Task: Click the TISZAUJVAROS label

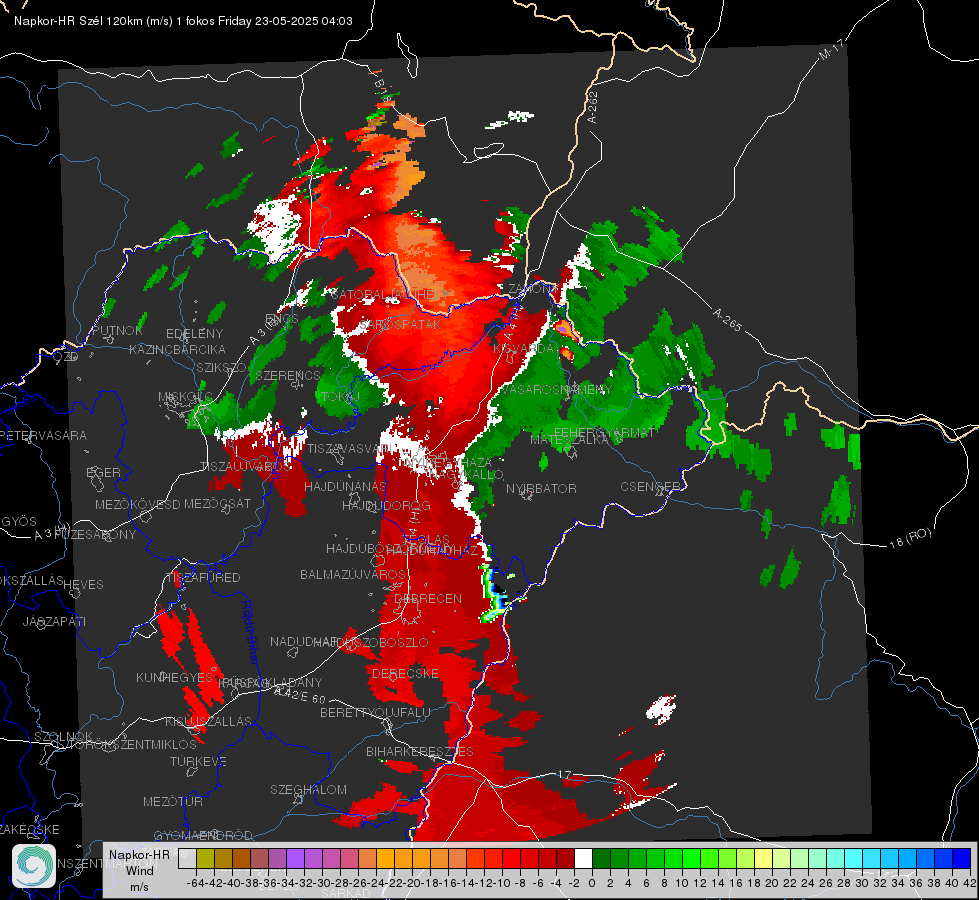Action: coord(245,466)
